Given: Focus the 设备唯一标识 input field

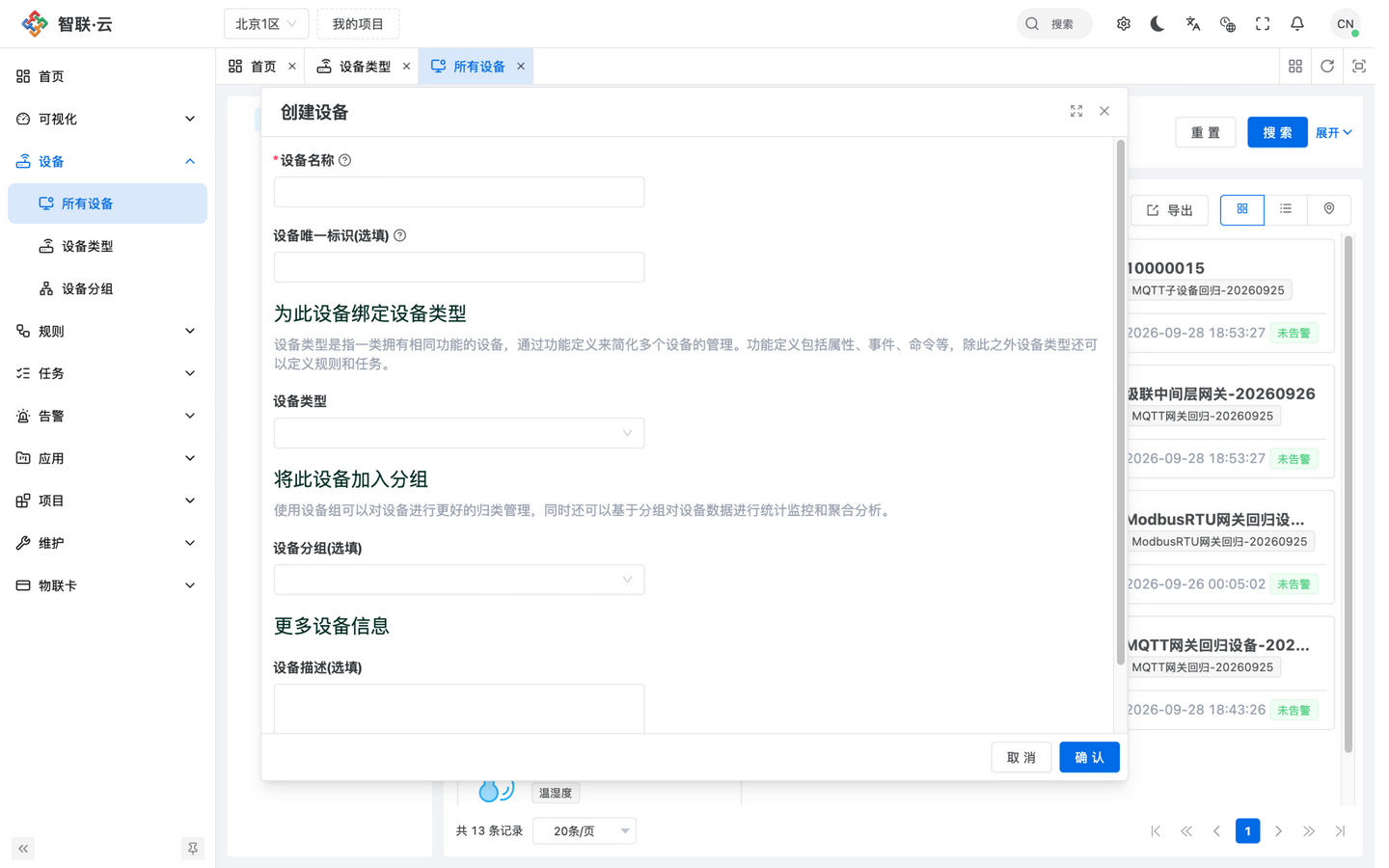Looking at the screenshot, I should click(459, 267).
